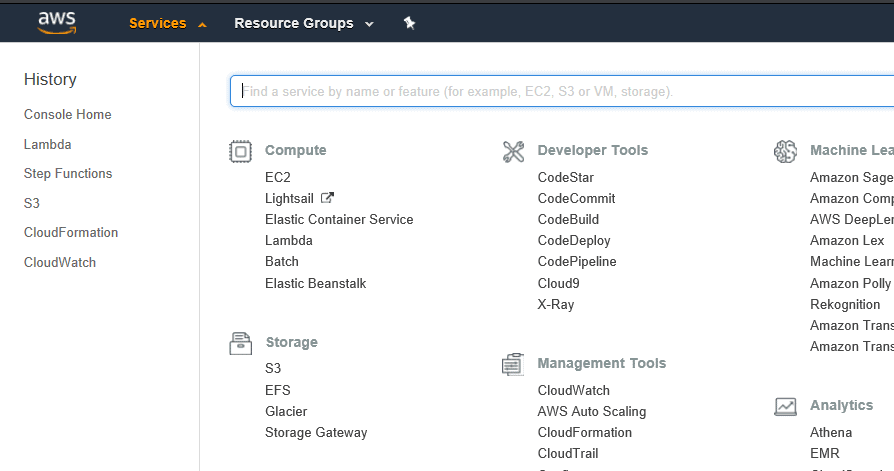894x471 pixels.
Task: Click the Storage category heading
Action: click(292, 342)
